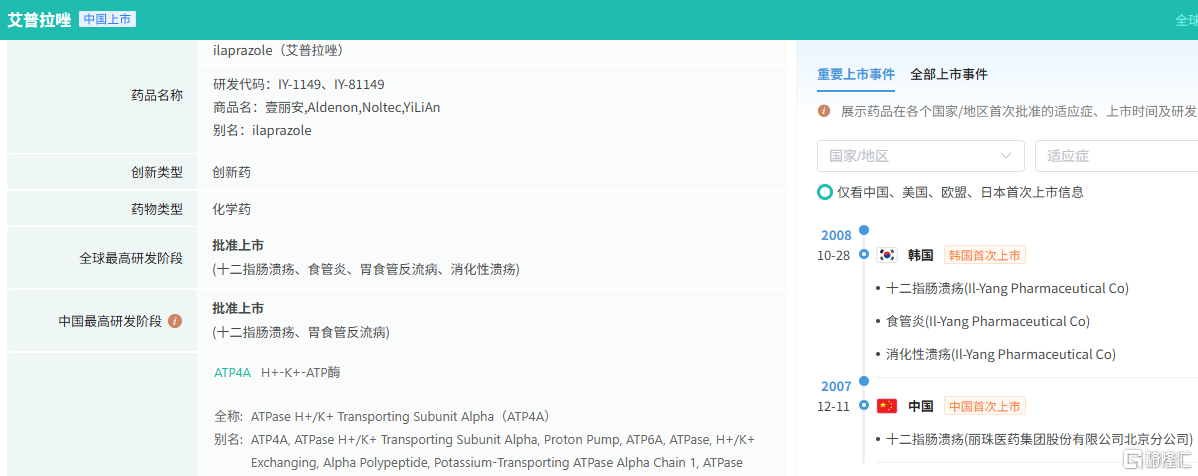Viewport: 1198px width, 476px height.
Task: Click the 创新药 value
Action: [x=232, y=173]
